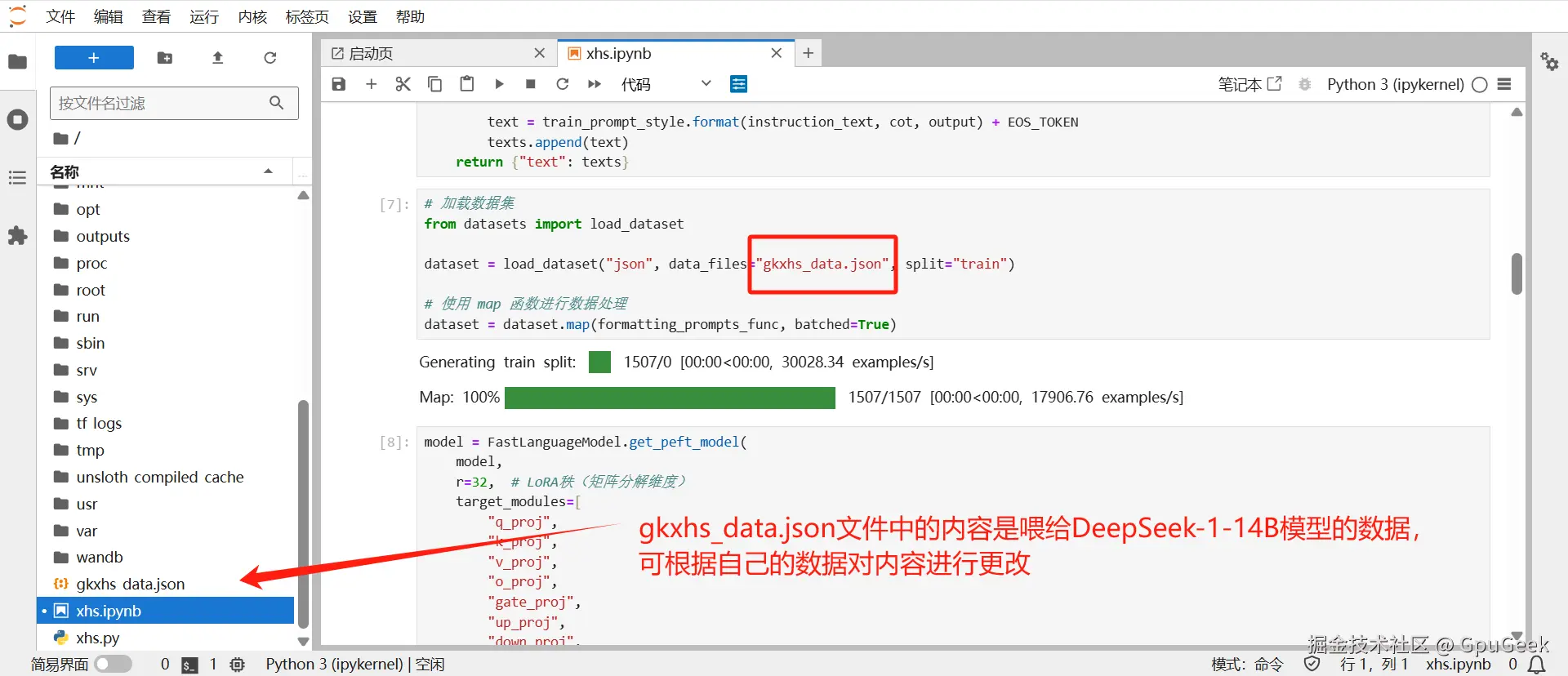Create a new folder in file browser
Viewport: 1568px width, 676px height.
(165, 58)
